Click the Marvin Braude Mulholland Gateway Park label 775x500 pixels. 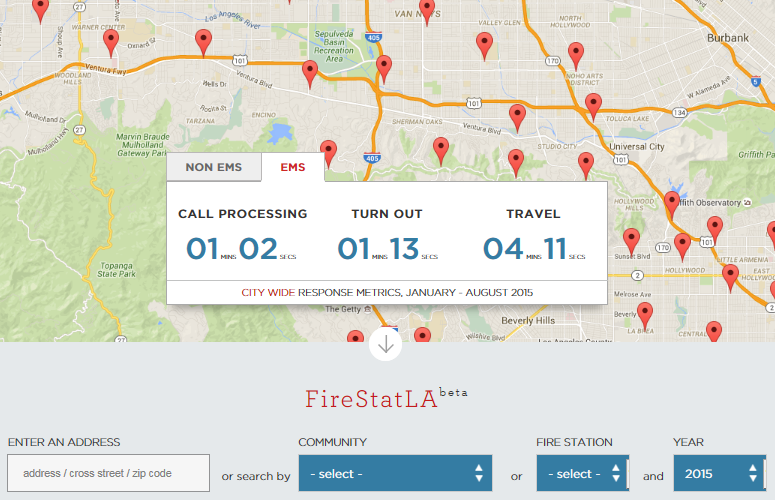point(142,145)
